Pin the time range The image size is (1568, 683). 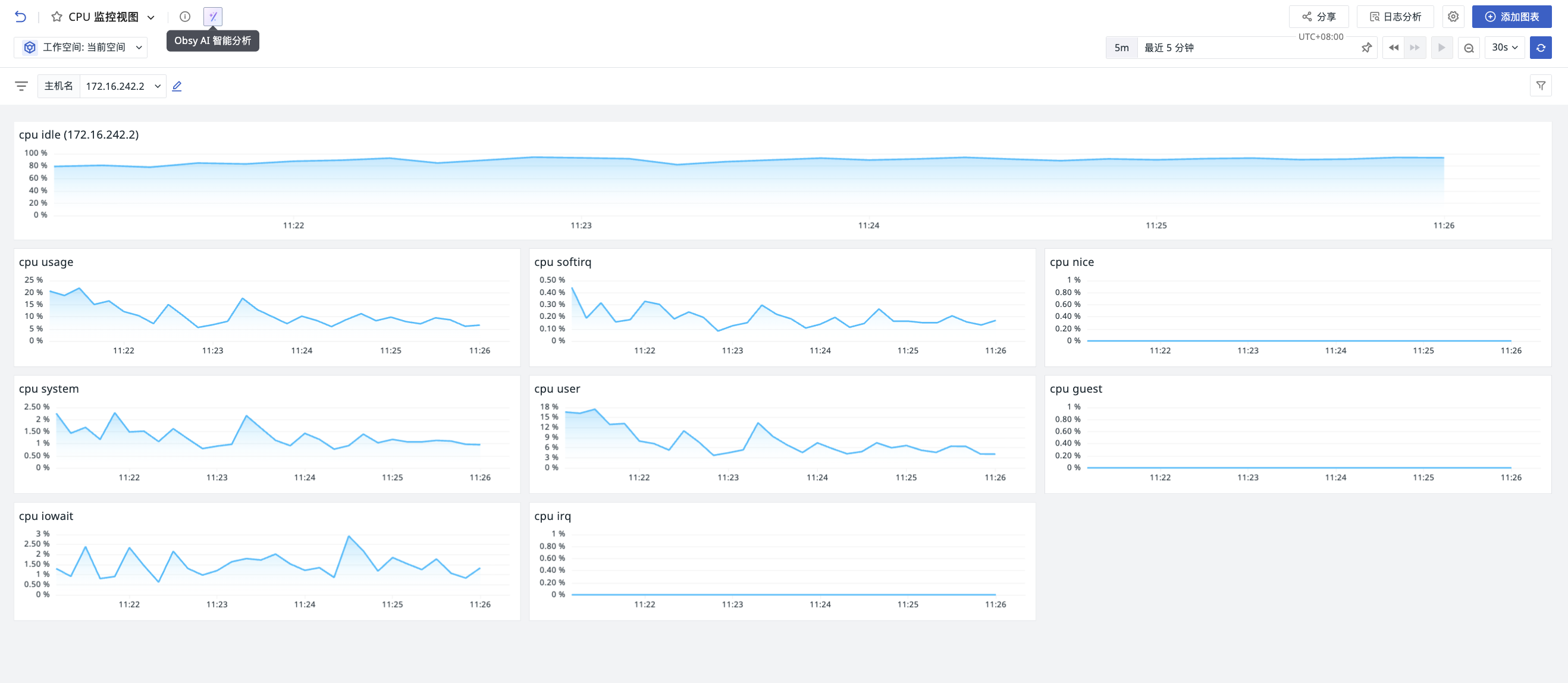click(x=1366, y=48)
